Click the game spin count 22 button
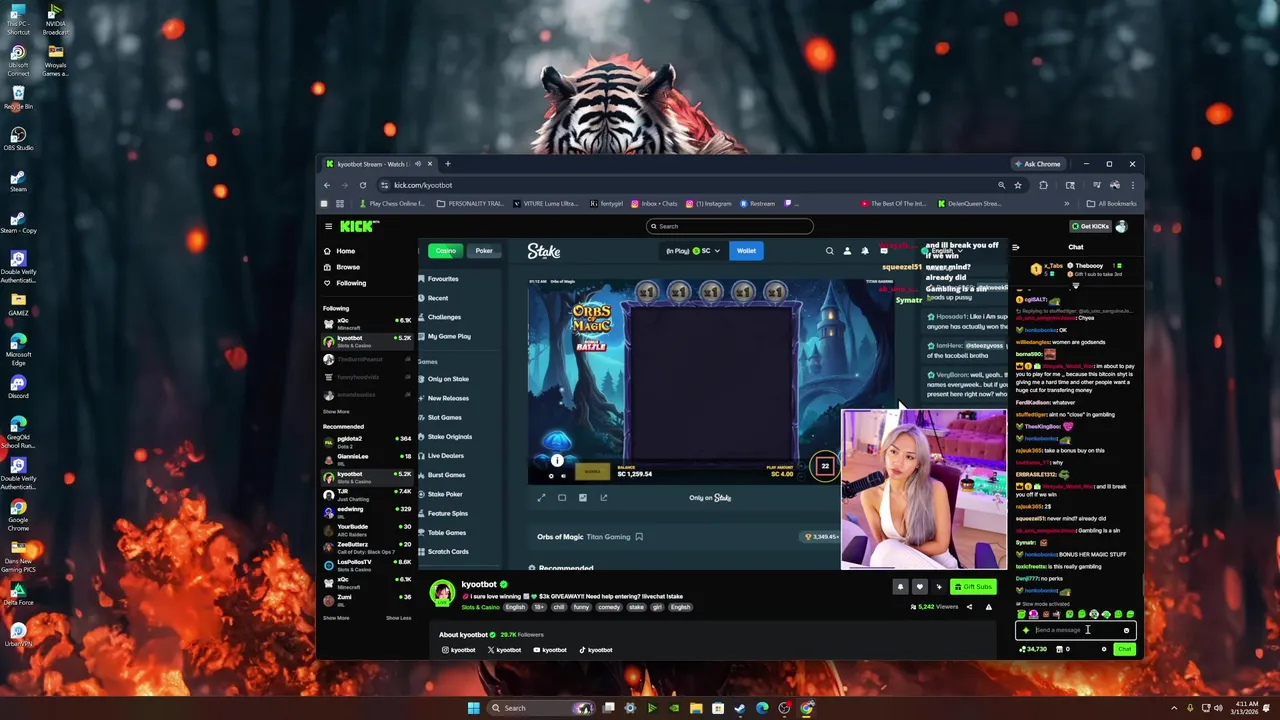Screen dimensions: 1280x720 click(825, 466)
